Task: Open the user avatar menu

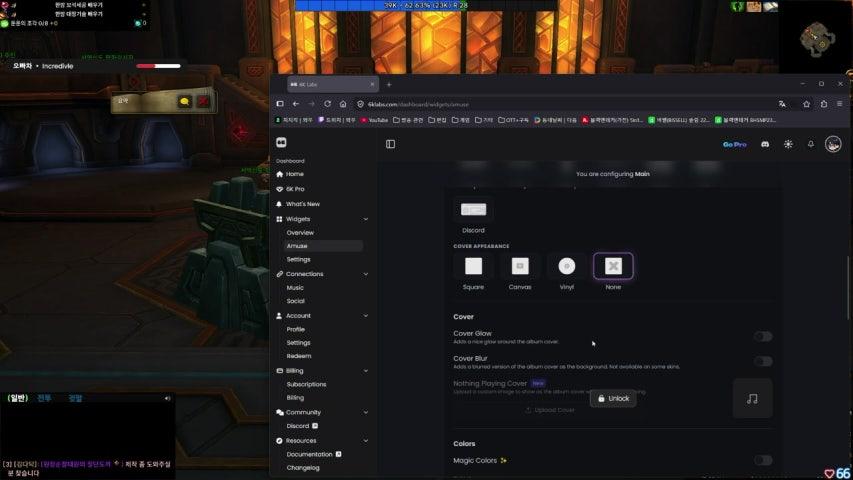Action: point(833,144)
